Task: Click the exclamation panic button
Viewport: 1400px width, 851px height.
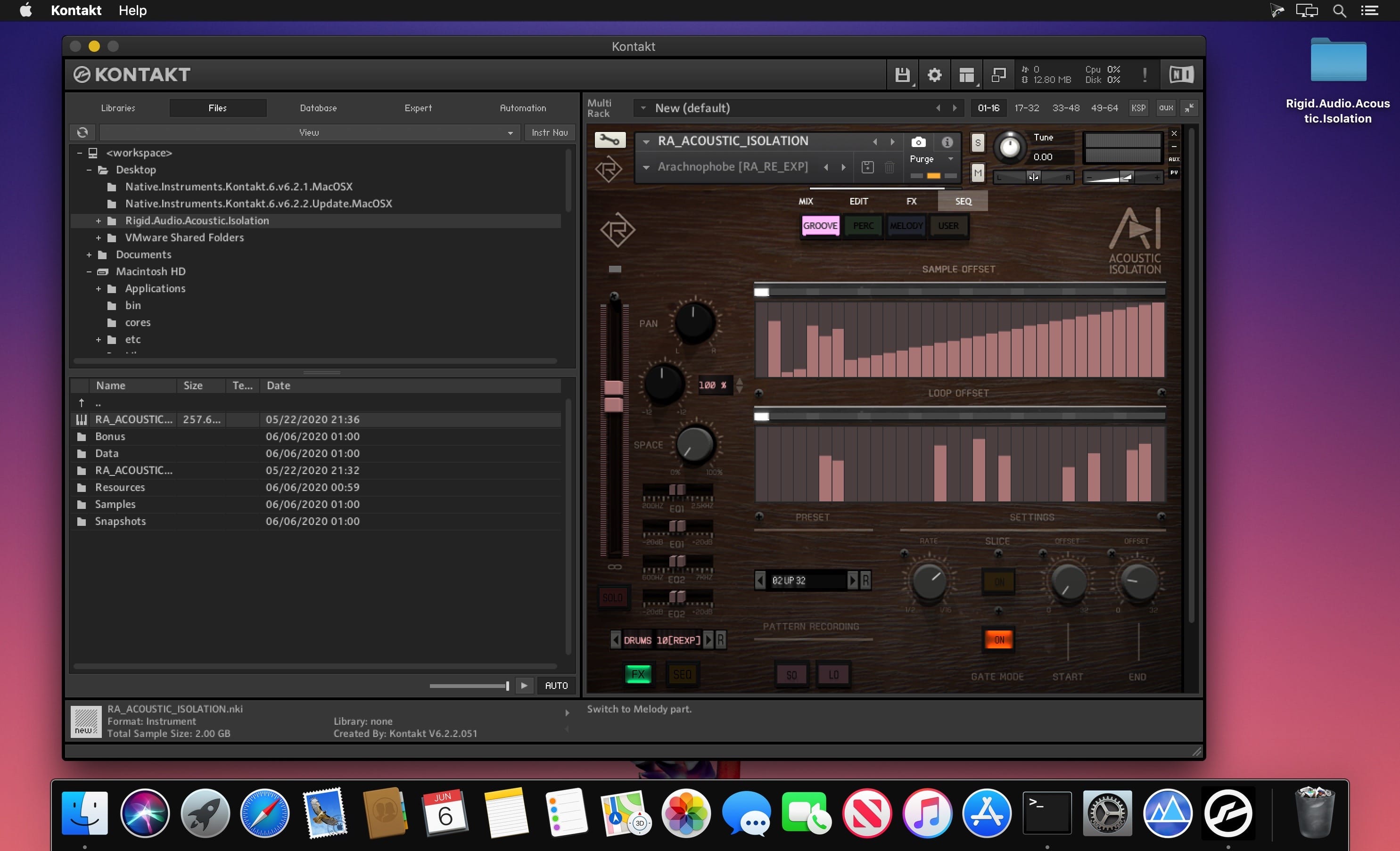Action: tap(1145, 74)
